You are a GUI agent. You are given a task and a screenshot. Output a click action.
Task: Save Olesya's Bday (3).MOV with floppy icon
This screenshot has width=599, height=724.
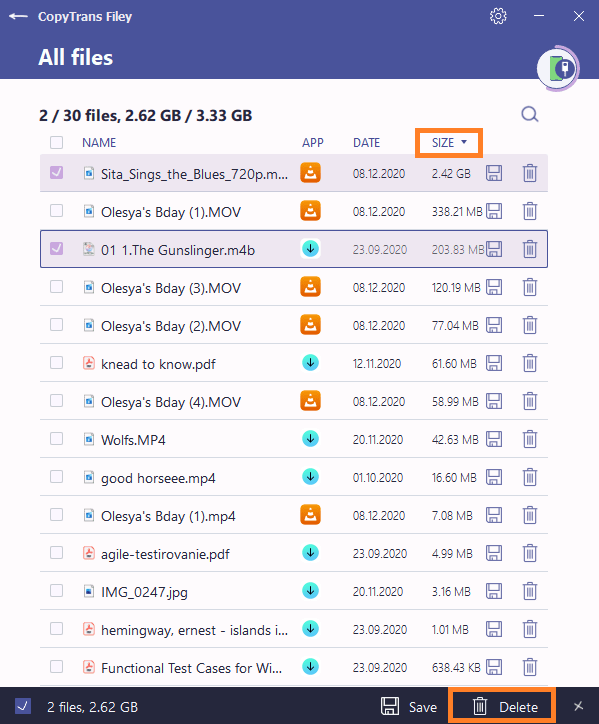click(494, 287)
